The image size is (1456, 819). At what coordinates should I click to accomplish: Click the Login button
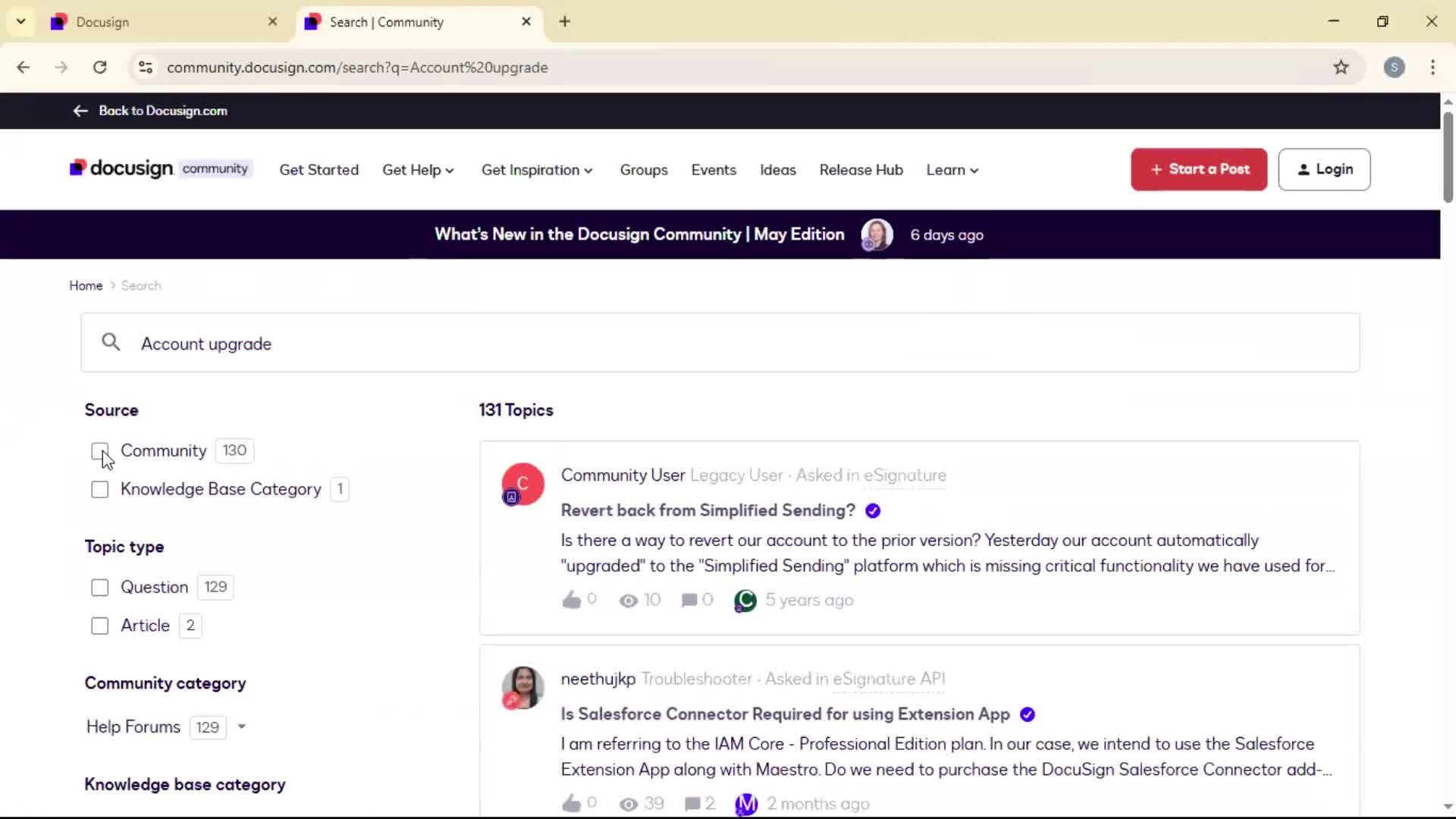point(1323,169)
